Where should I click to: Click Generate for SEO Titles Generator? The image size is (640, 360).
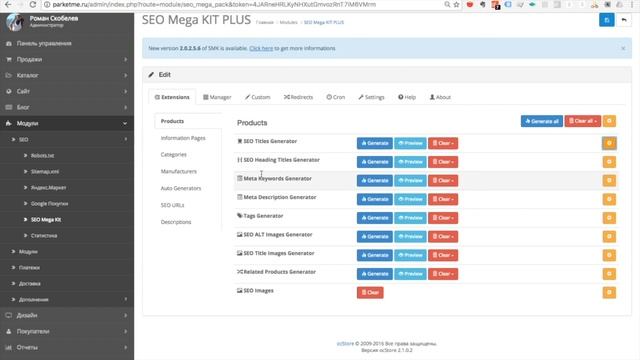coord(375,143)
